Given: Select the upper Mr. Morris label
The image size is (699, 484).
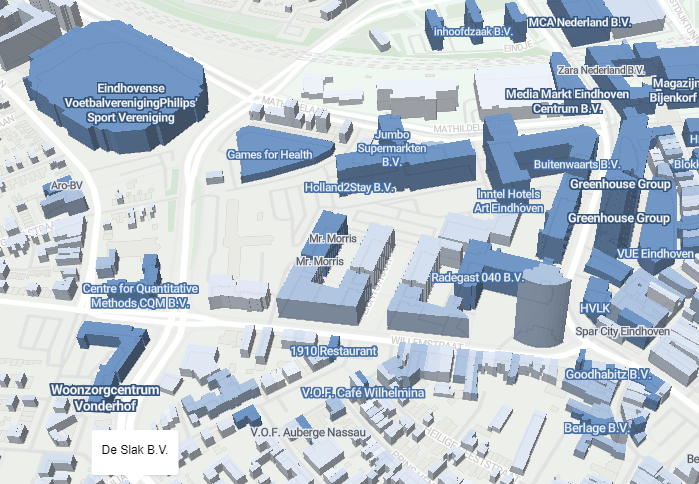Looking at the screenshot, I should pyautogui.click(x=333, y=238).
